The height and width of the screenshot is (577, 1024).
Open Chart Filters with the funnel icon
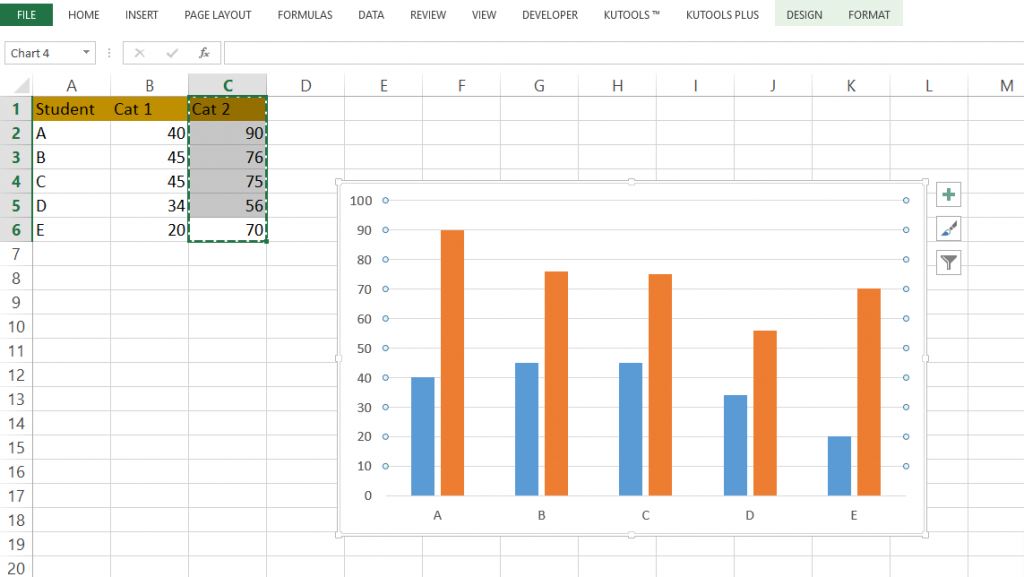[947, 262]
